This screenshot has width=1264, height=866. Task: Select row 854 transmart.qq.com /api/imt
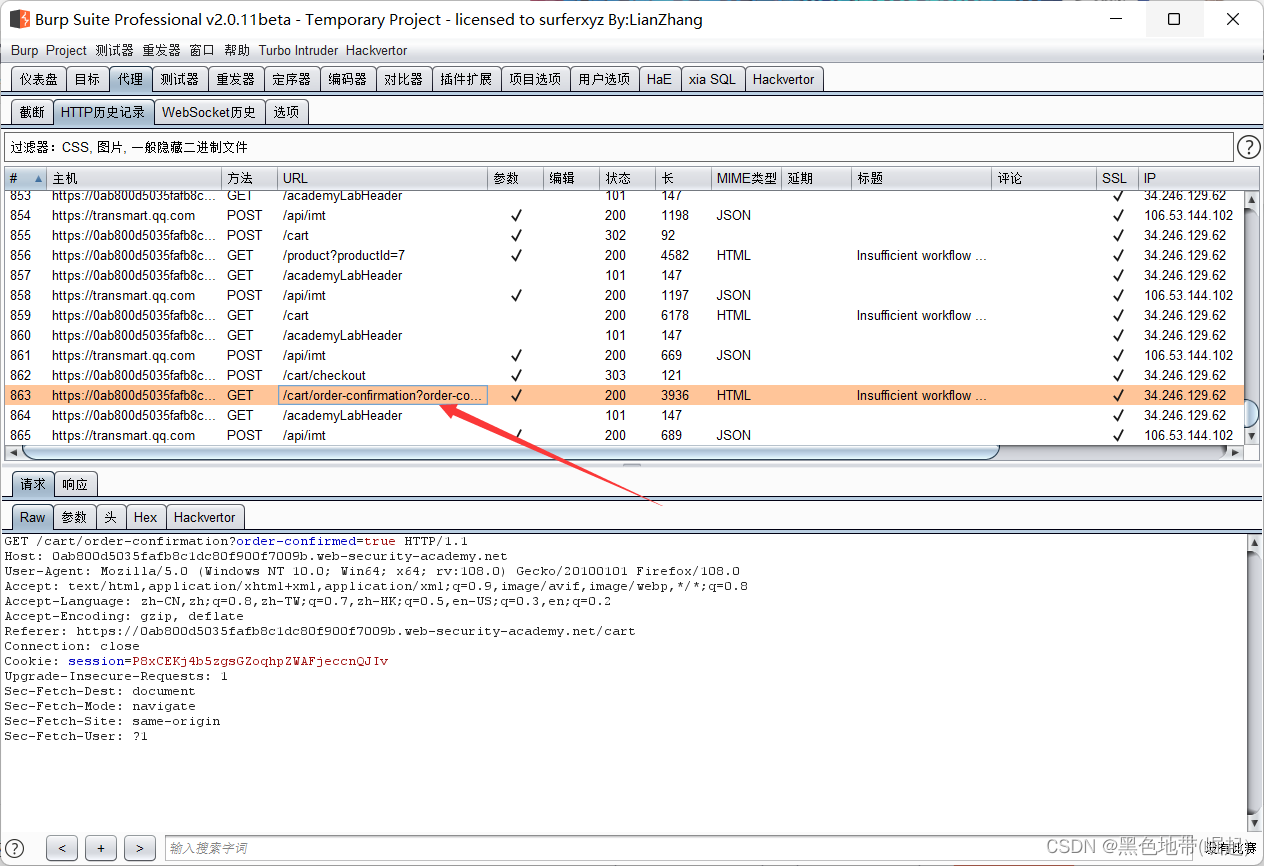(x=624, y=215)
